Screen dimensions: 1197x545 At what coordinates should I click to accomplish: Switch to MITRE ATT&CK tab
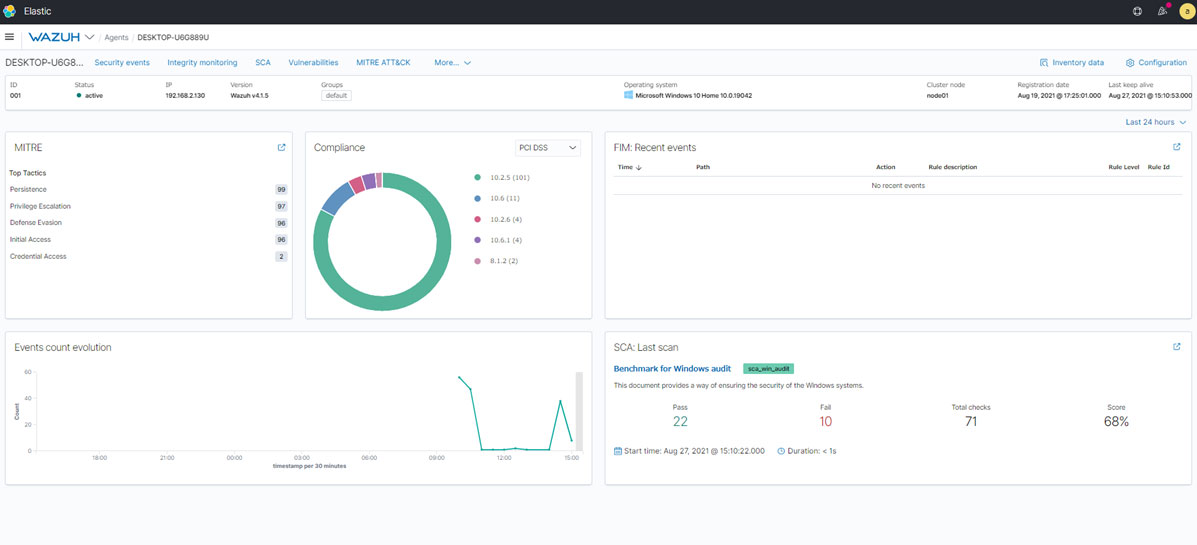[383, 63]
